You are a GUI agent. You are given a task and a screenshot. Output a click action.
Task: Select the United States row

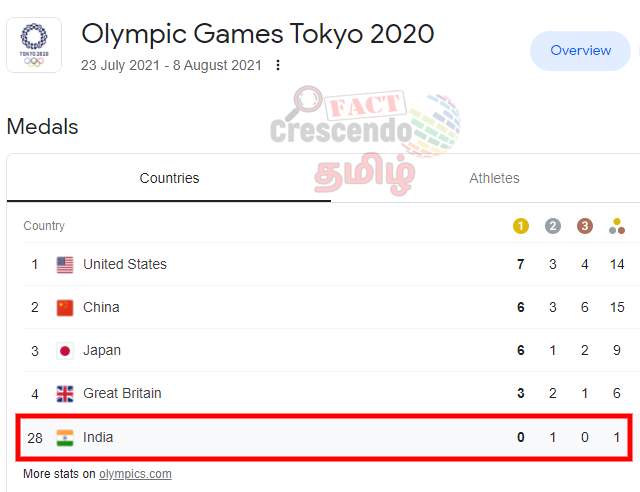[x=327, y=264]
